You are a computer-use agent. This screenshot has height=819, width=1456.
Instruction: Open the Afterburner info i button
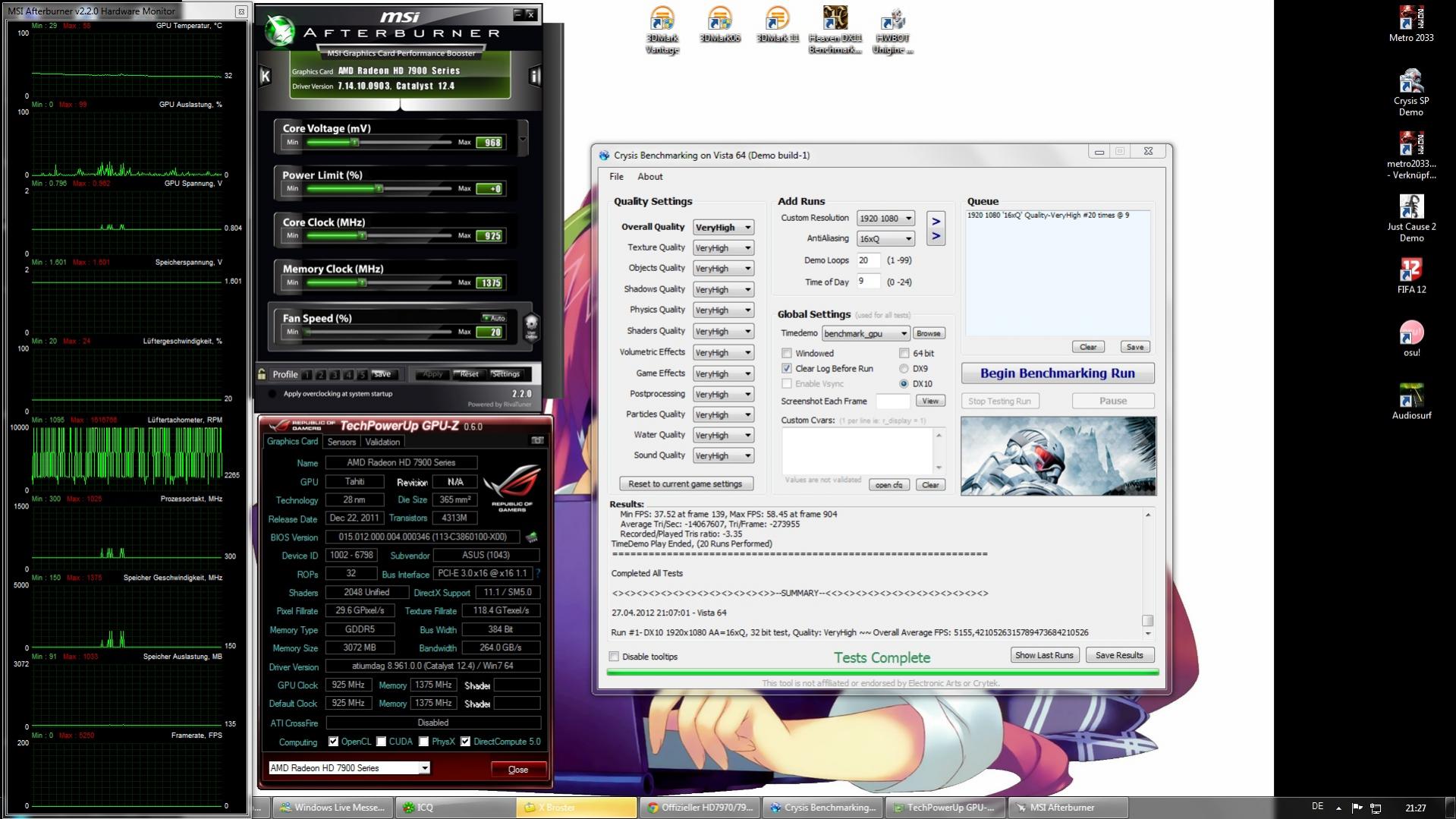[x=534, y=75]
